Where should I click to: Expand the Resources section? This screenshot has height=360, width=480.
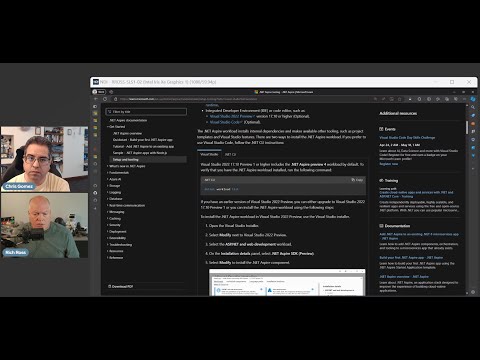coord(116,251)
